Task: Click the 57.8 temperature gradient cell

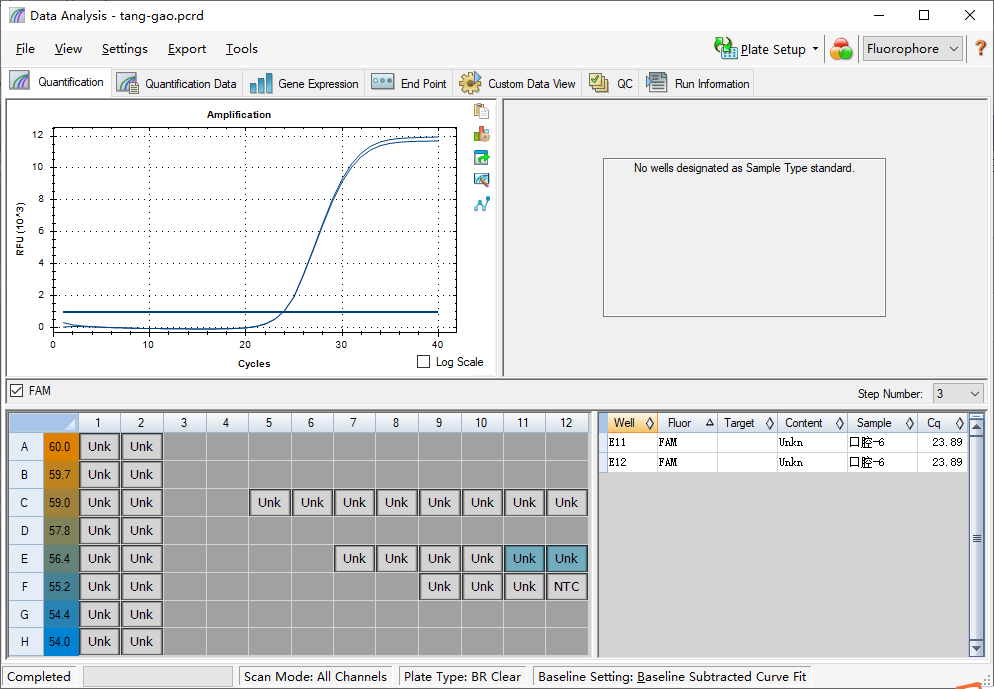Action: (x=61, y=531)
